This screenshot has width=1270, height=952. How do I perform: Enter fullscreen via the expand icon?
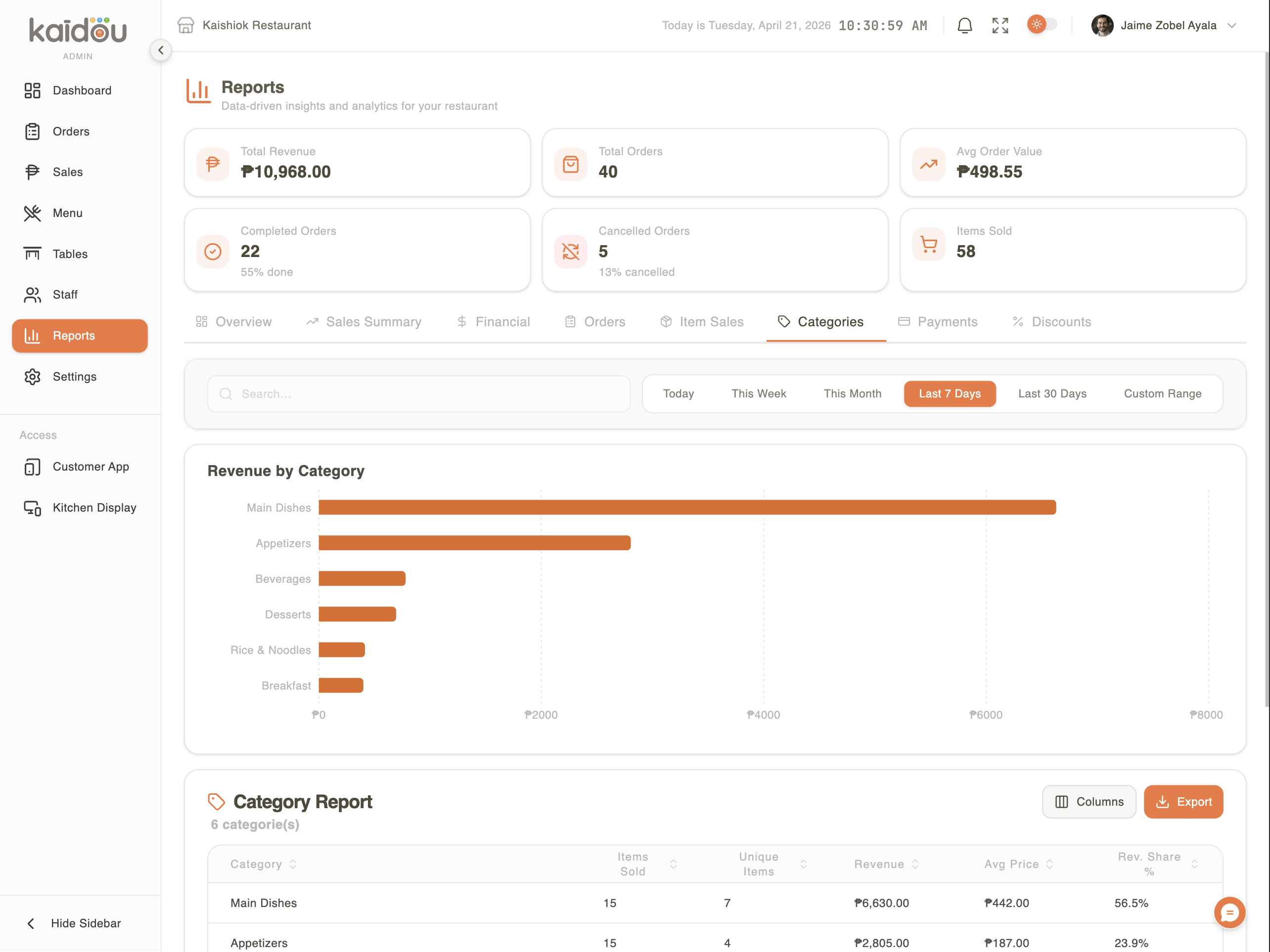tap(999, 25)
